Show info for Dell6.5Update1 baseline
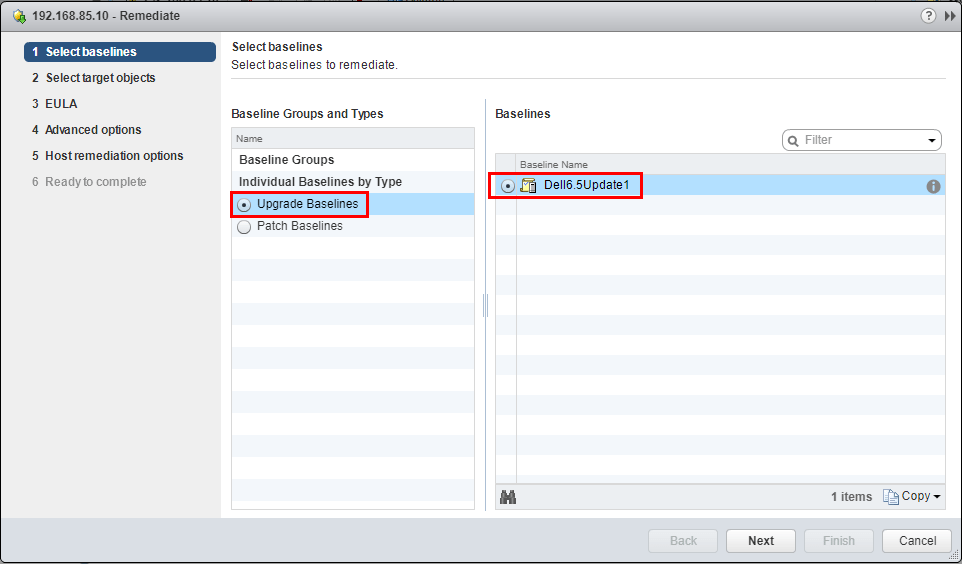 tap(933, 186)
